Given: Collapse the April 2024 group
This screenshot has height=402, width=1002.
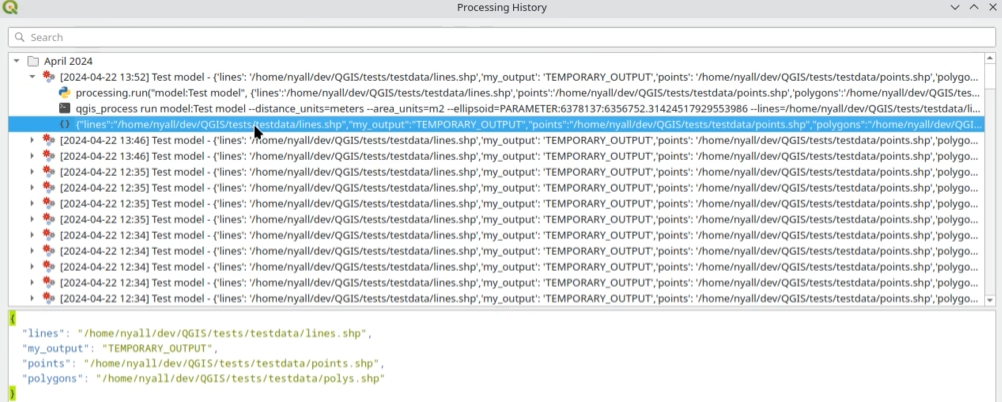Looking at the screenshot, I should coord(16,61).
